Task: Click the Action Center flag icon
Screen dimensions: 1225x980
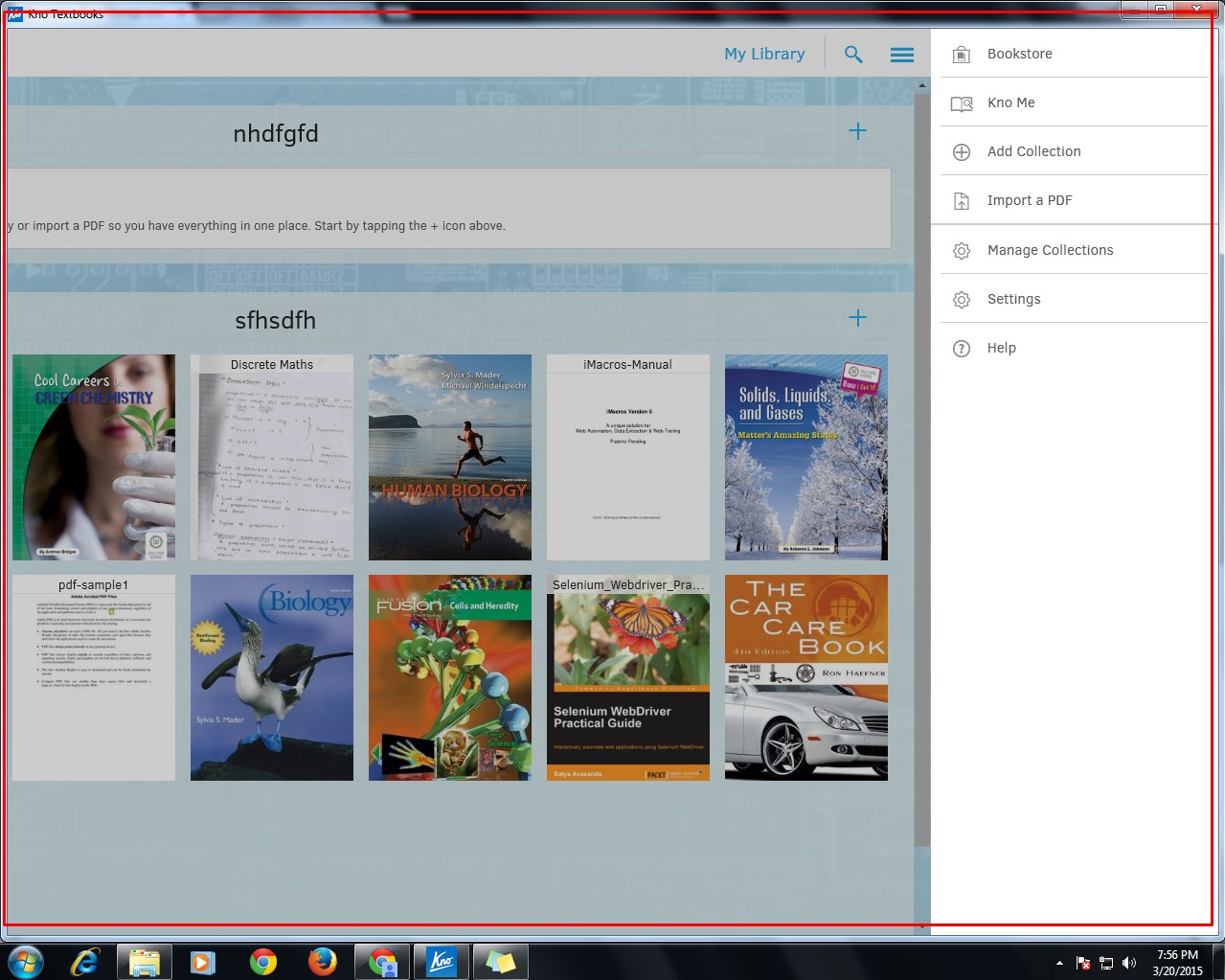Action: [x=1083, y=963]
